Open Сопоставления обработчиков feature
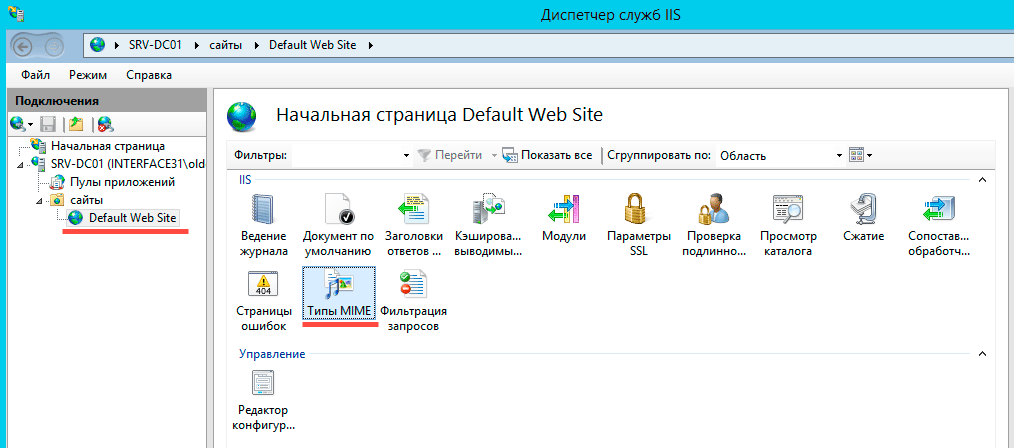The width and height of the screenshot is (1014, 448). [x=939, y=226]
